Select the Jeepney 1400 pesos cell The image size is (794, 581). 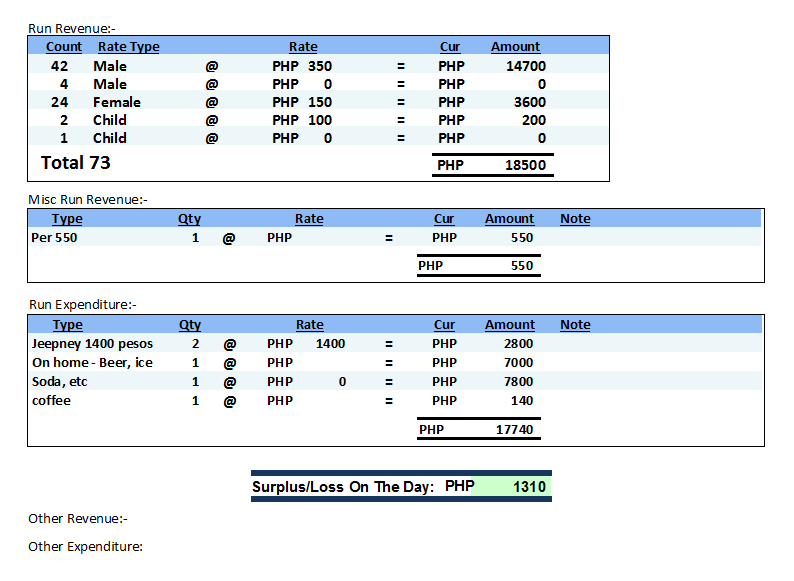92,343
